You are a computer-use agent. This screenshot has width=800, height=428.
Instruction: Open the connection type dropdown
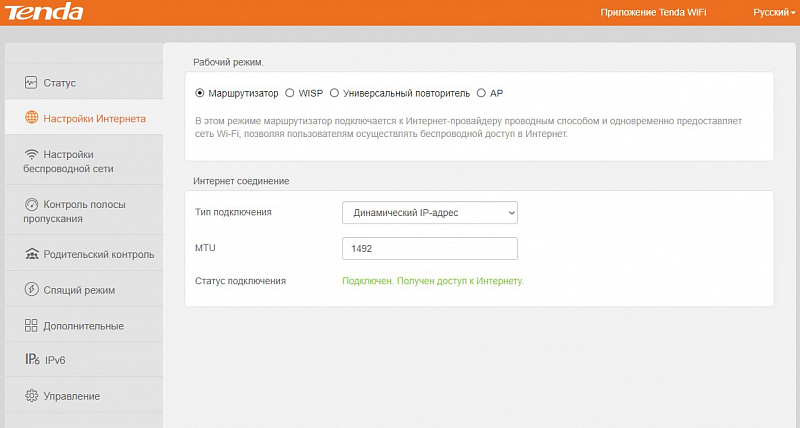[429, 212]
